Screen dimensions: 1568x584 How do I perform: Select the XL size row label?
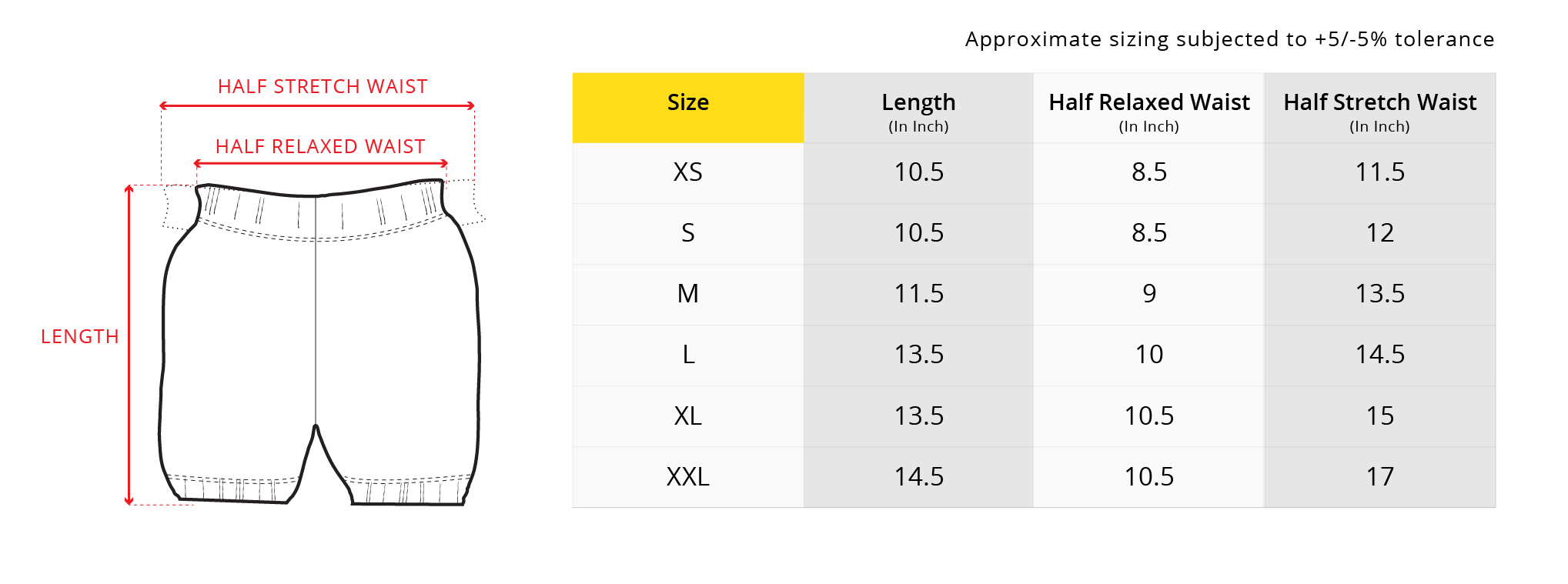pos(687,416)
